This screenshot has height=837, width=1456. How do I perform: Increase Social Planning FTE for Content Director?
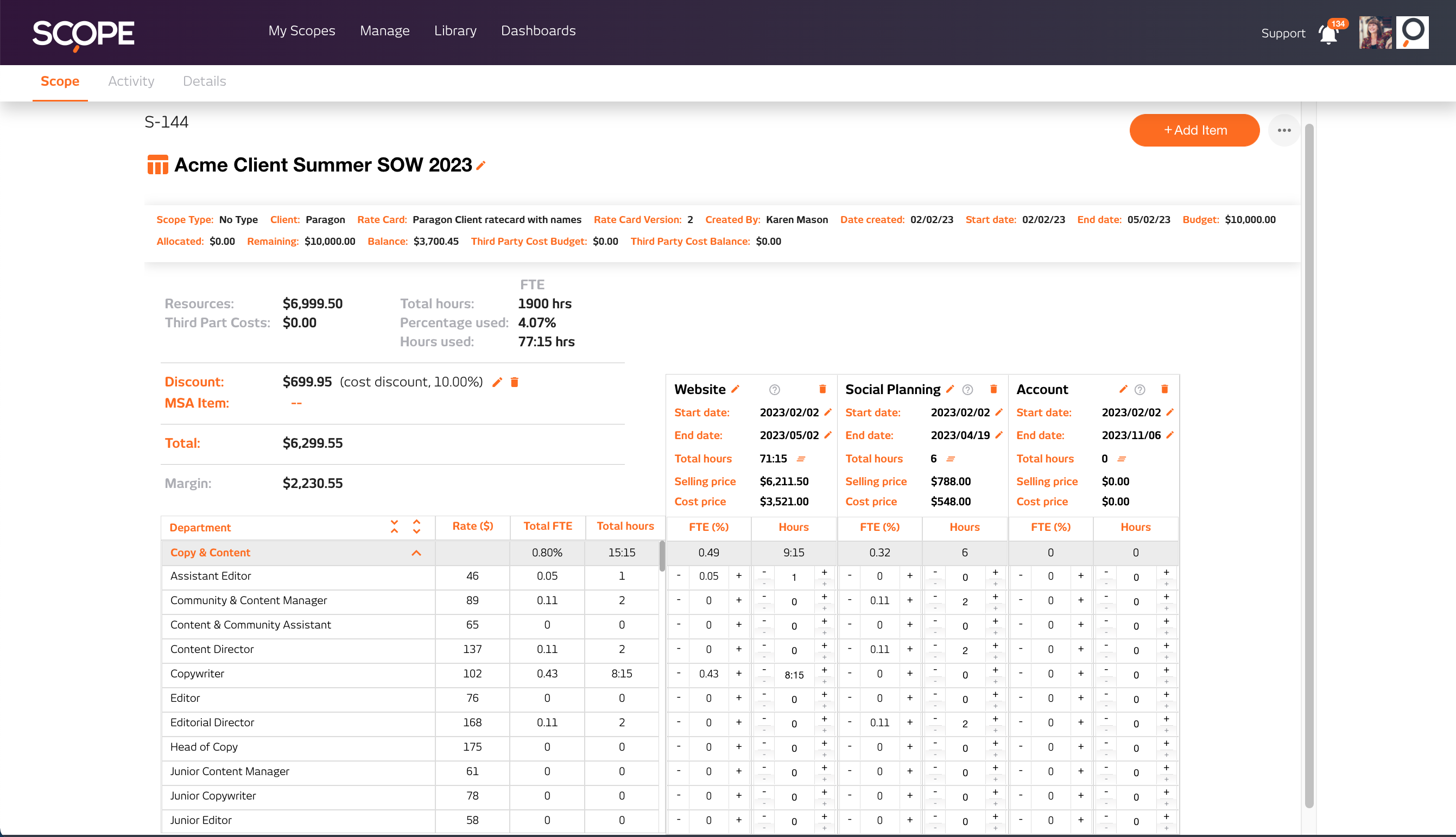(x=910, y=649)
